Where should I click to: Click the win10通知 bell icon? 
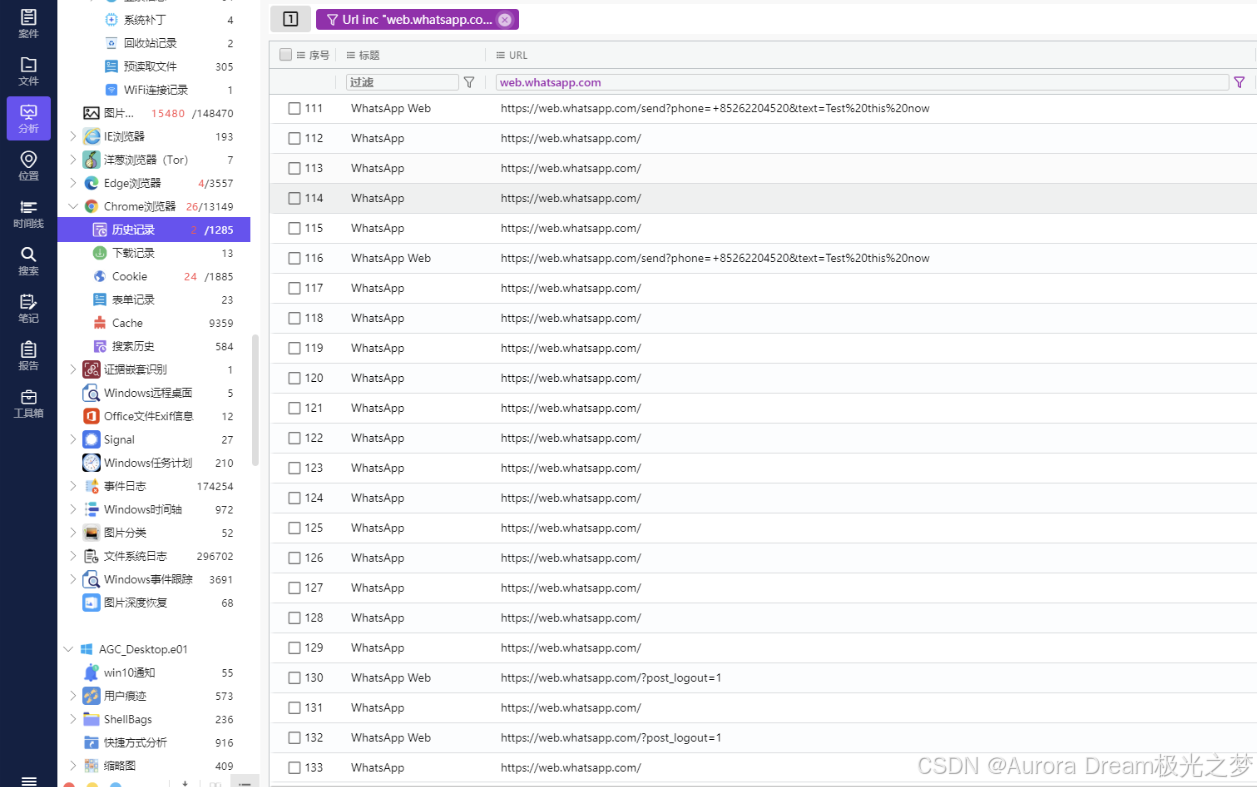92,673
